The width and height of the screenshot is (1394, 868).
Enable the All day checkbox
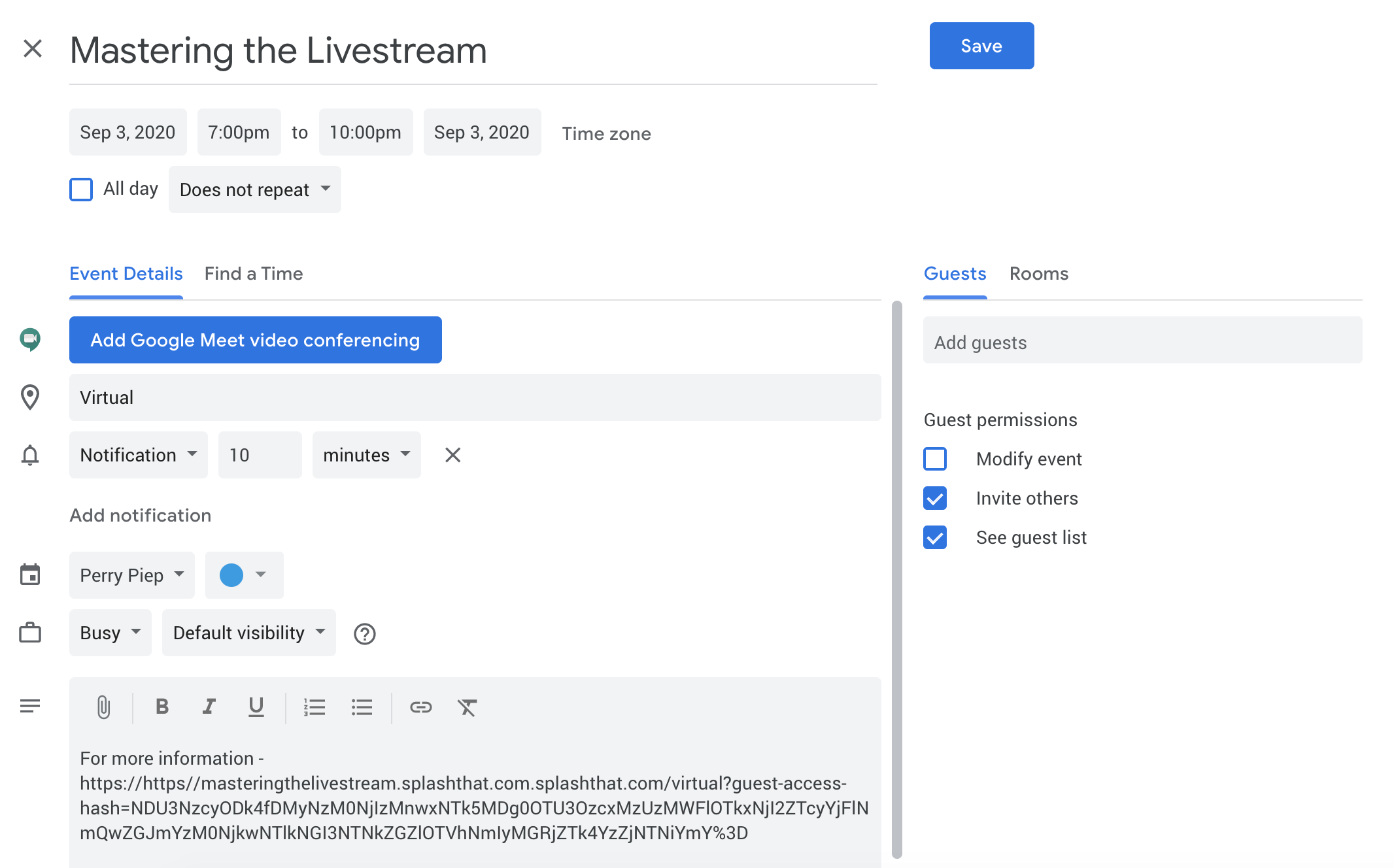(x=81, y=190)
